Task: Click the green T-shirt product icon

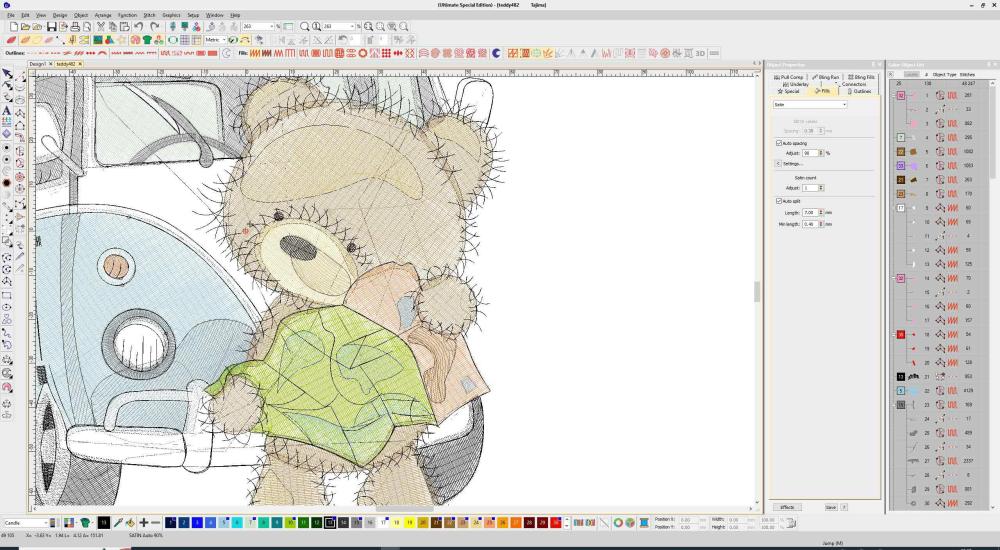Action: (148, 40)
